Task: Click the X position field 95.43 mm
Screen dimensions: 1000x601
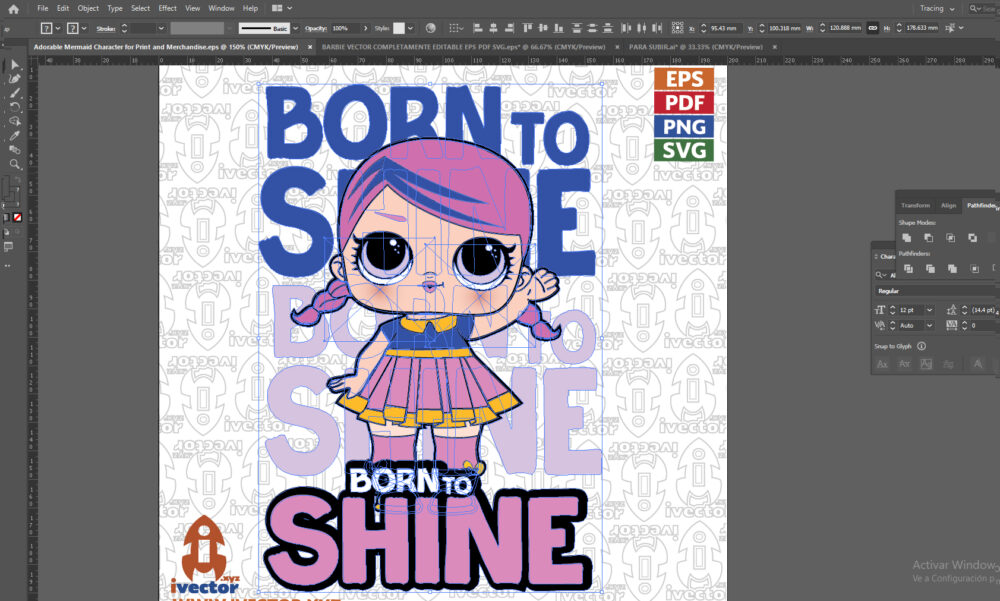Action: (x=725, y=28)
